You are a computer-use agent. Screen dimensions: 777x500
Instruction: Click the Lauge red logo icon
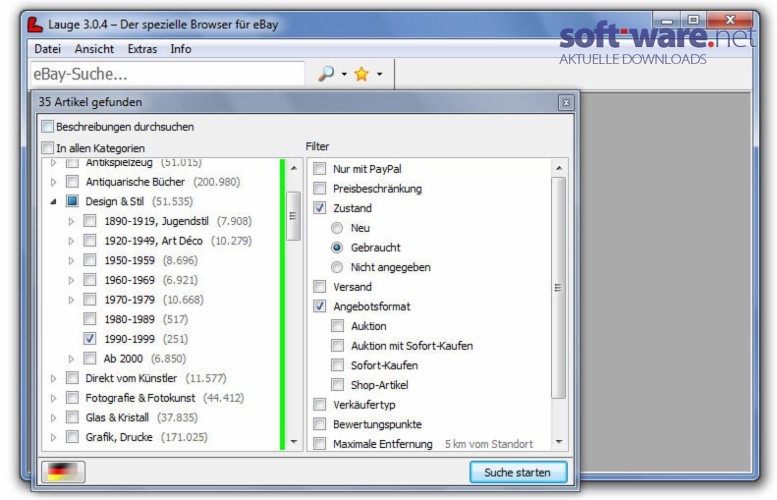(35, 24)
